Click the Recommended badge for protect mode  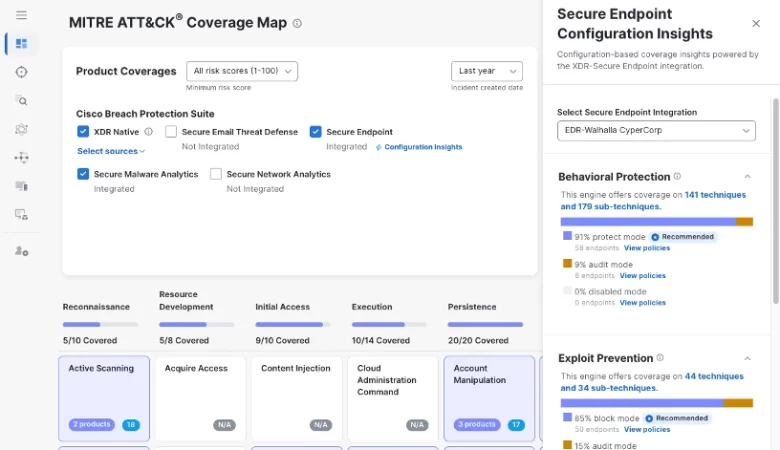pyautogui.click(x=683, y=237)
